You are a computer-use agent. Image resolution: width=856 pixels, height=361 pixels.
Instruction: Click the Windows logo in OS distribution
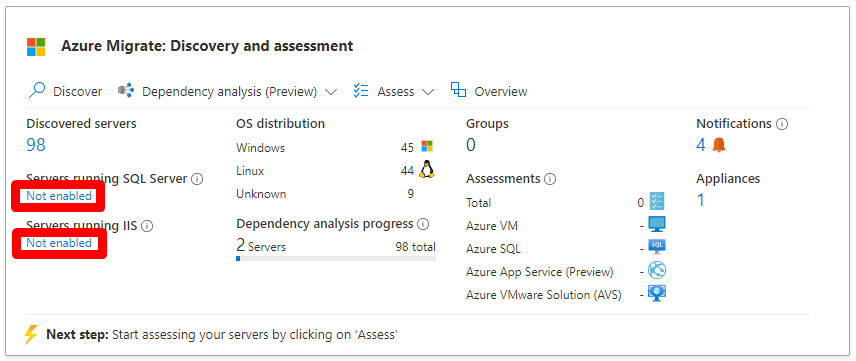click(427, 146)
